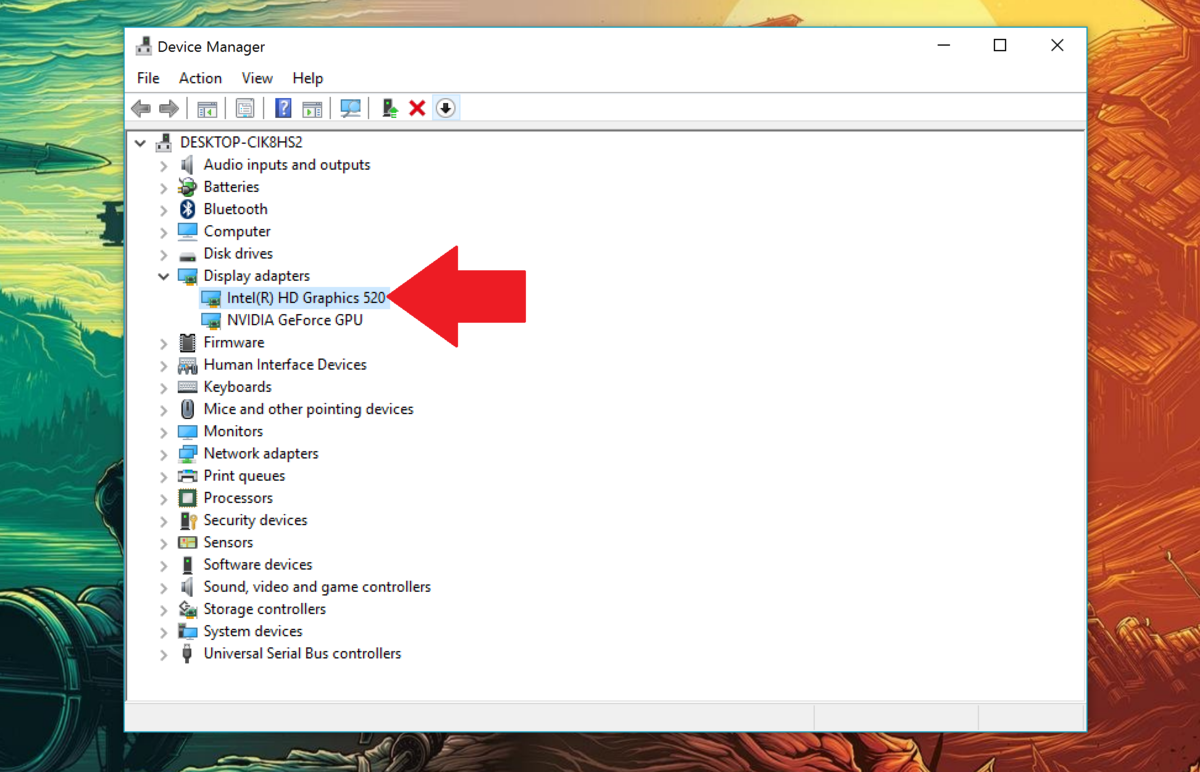Expand the Sensors category arrow

coord(164,542)
